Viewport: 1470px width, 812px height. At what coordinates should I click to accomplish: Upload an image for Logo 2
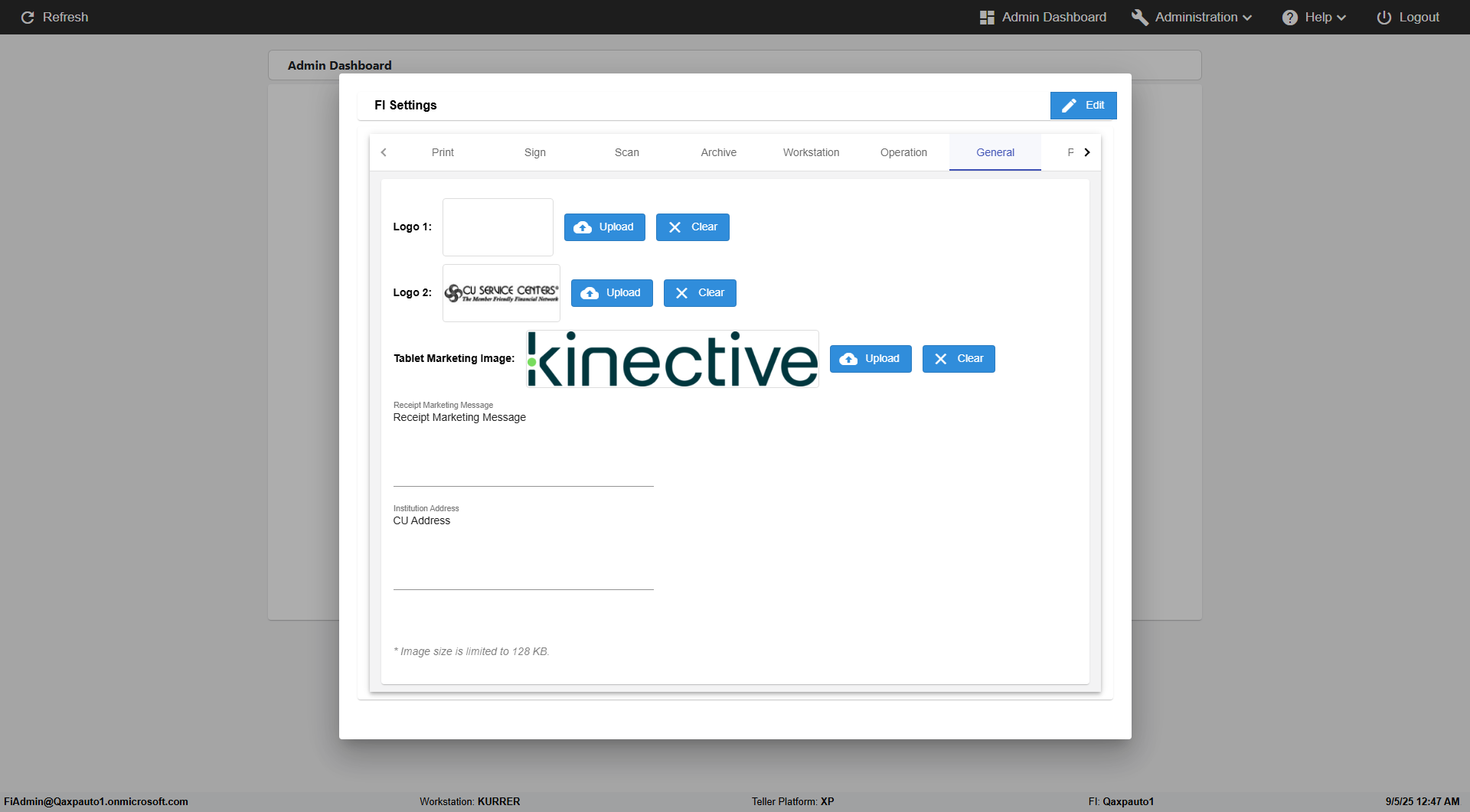612,293
